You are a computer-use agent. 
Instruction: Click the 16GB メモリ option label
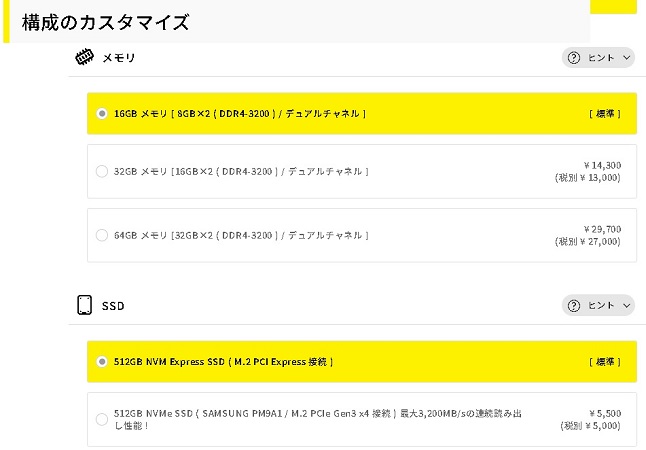pos(239,114)
